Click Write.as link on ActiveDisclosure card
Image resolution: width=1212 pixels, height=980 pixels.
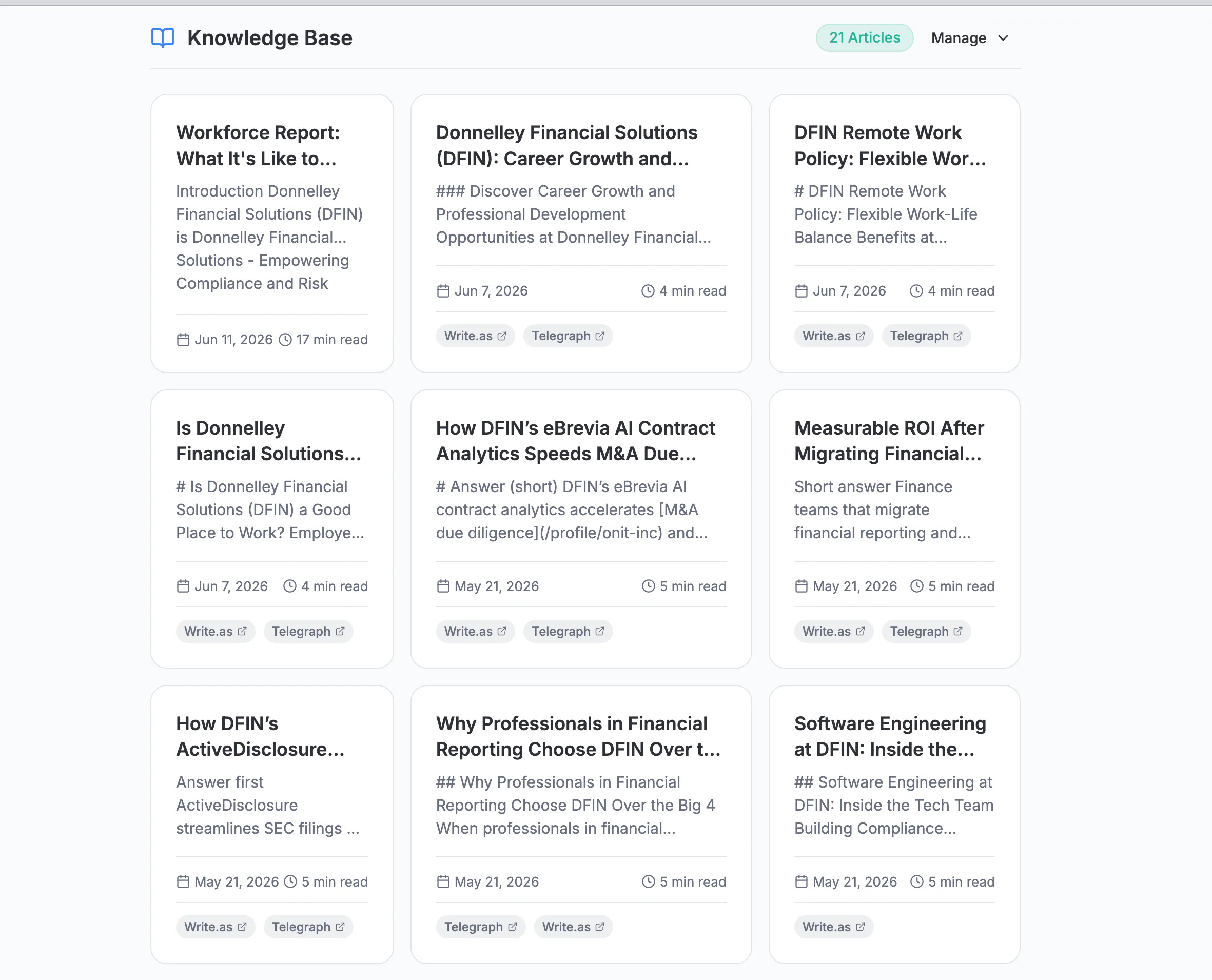coord(216,927)
